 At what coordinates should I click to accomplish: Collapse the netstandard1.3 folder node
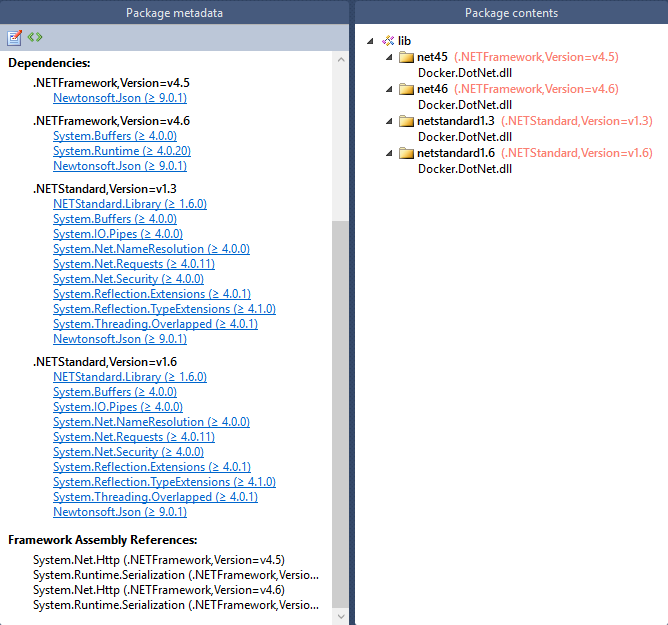pos(389,121)
